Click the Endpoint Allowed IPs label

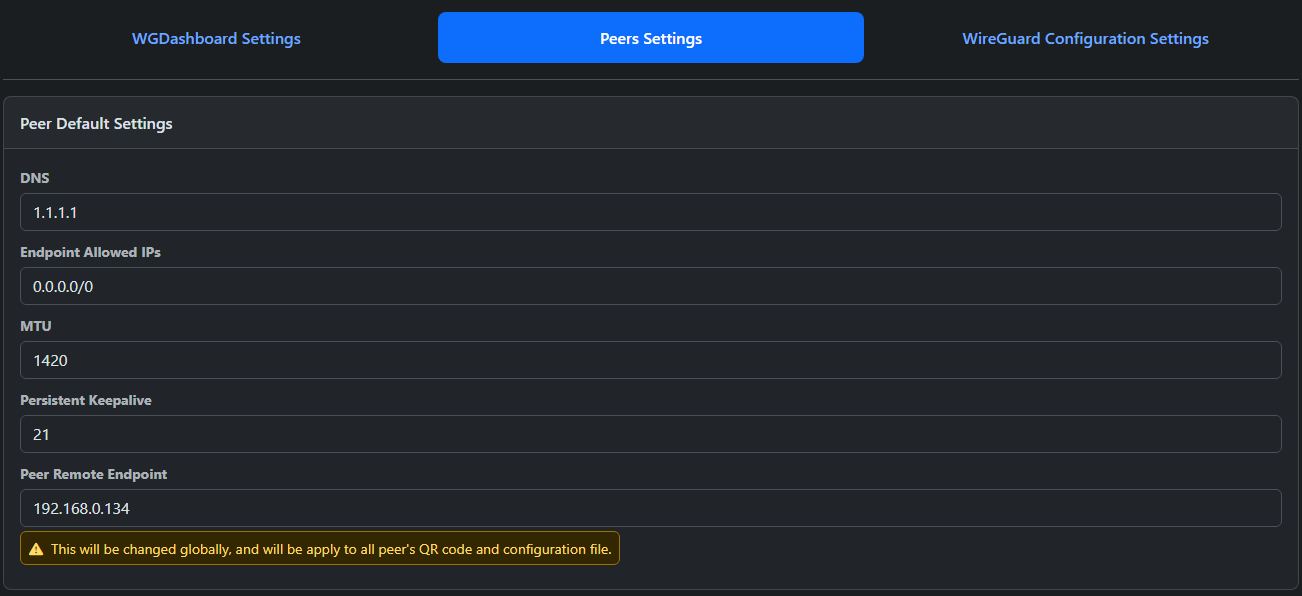90,252
